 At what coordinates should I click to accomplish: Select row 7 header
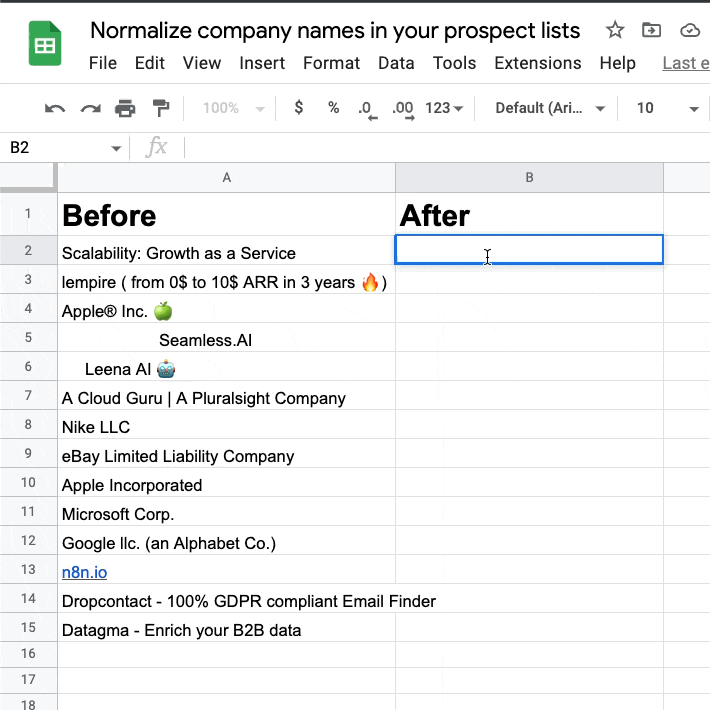pyautogui.click(x=28, y=395)
